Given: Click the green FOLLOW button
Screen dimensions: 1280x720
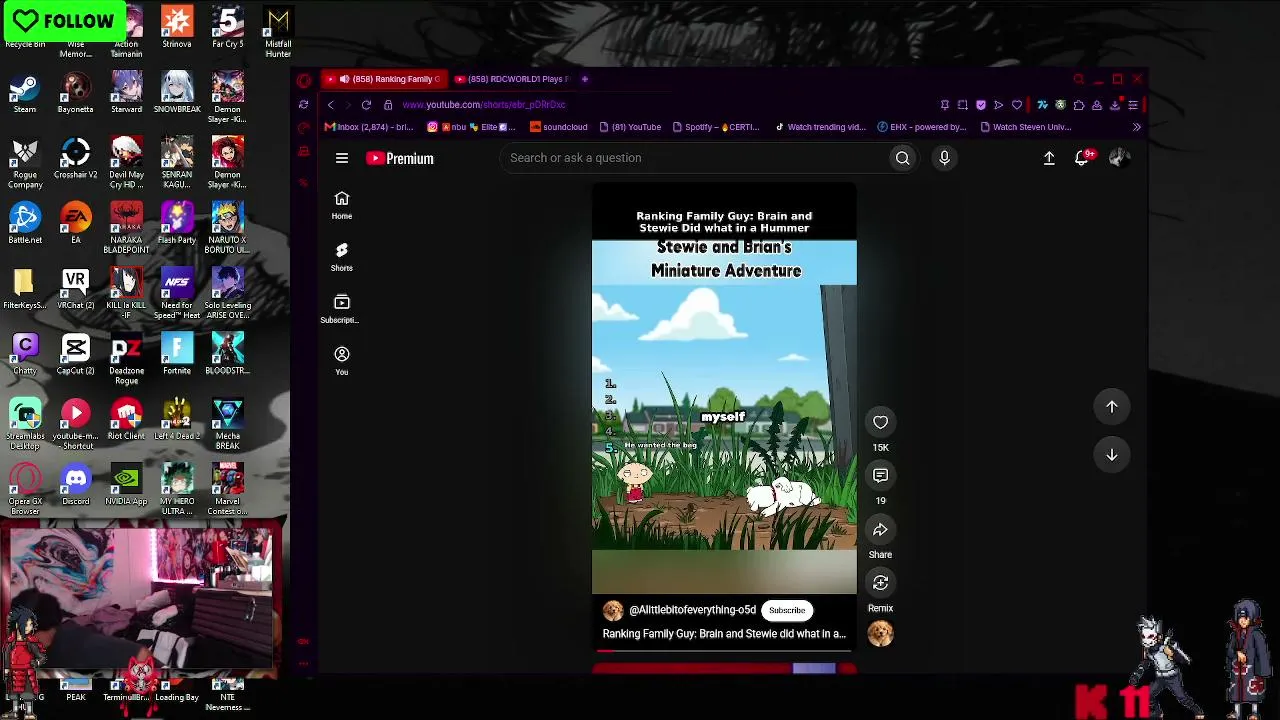Looking at the screenshot, I should click(x=64, y=21).
